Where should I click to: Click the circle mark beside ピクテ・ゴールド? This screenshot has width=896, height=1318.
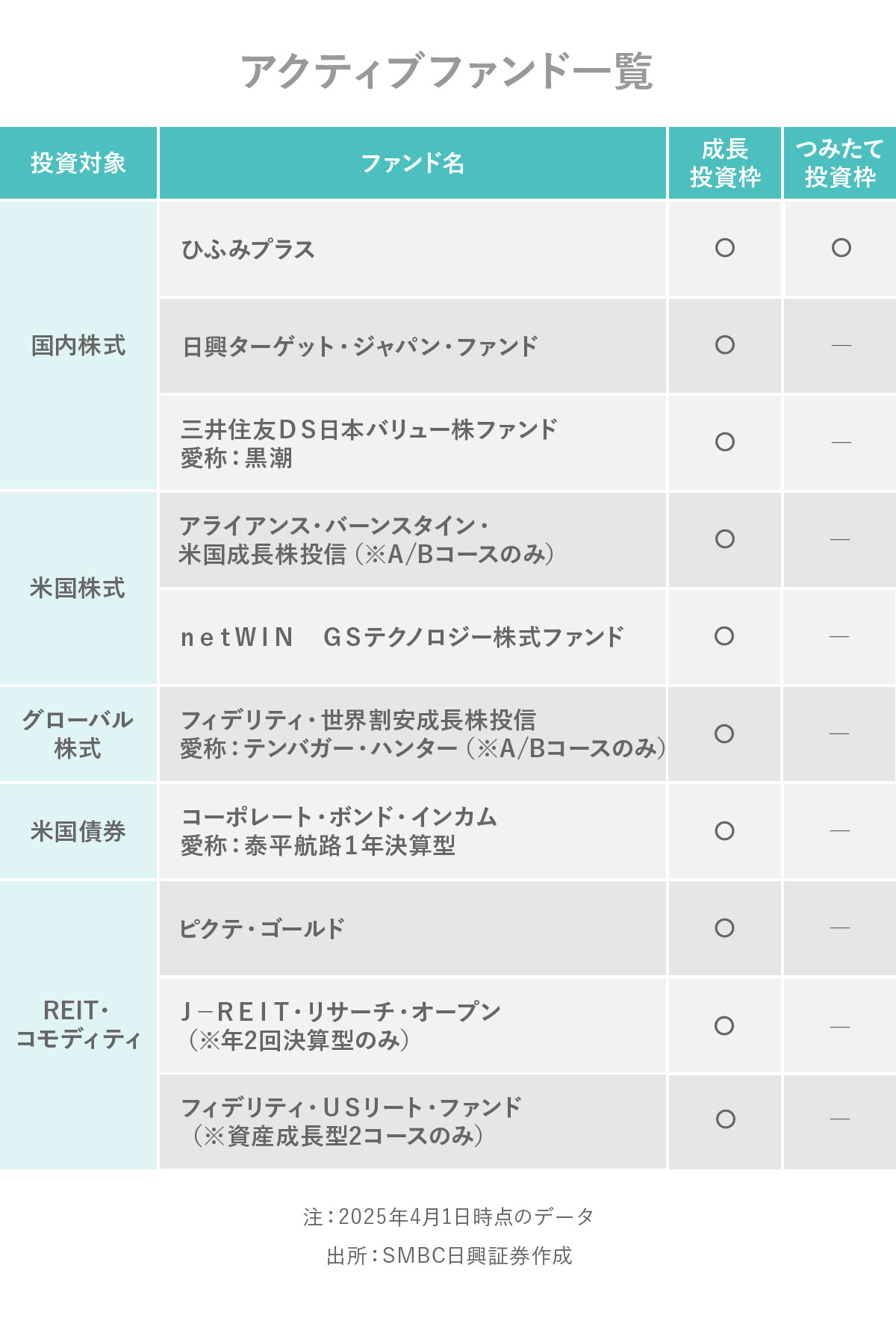(x=724, y=928)
